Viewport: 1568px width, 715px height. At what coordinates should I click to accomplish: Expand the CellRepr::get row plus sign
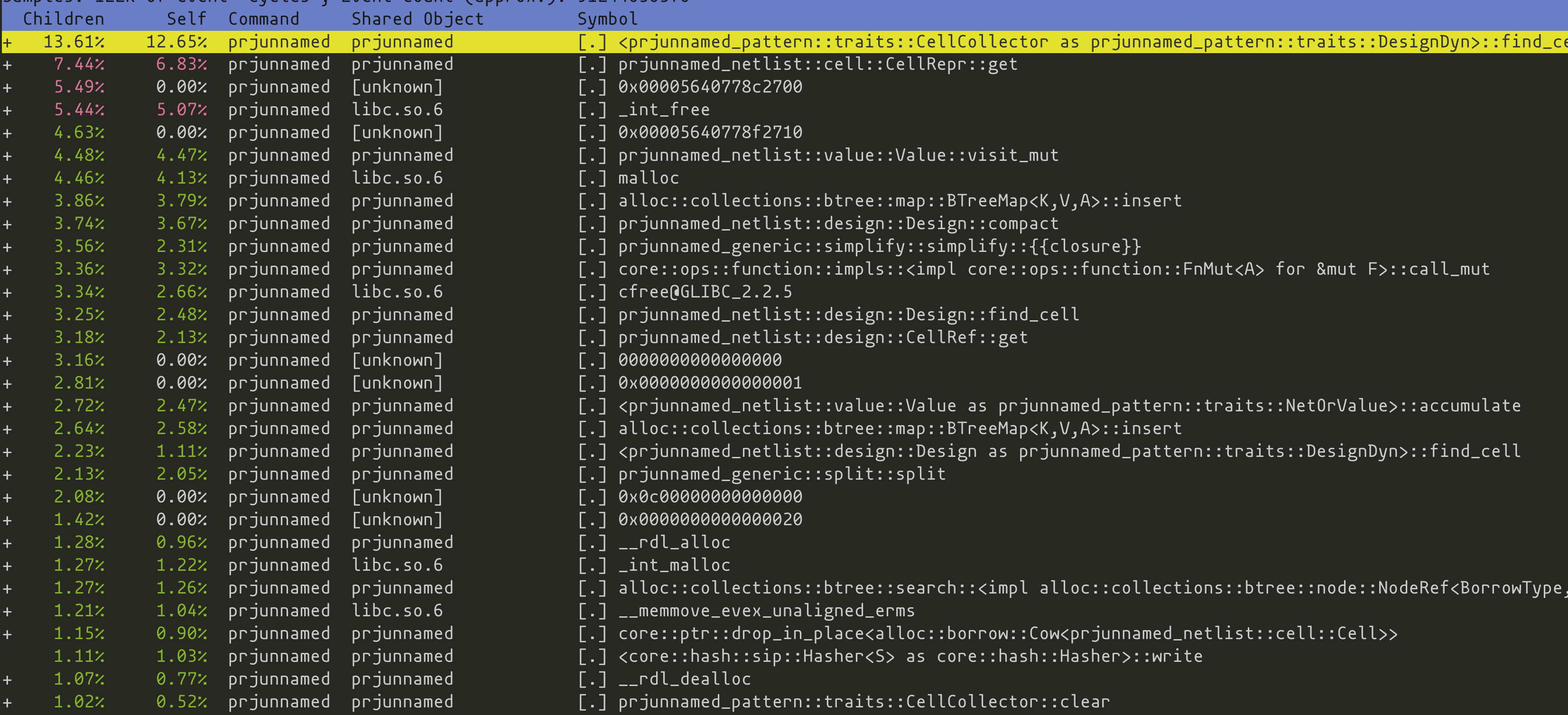7,65
